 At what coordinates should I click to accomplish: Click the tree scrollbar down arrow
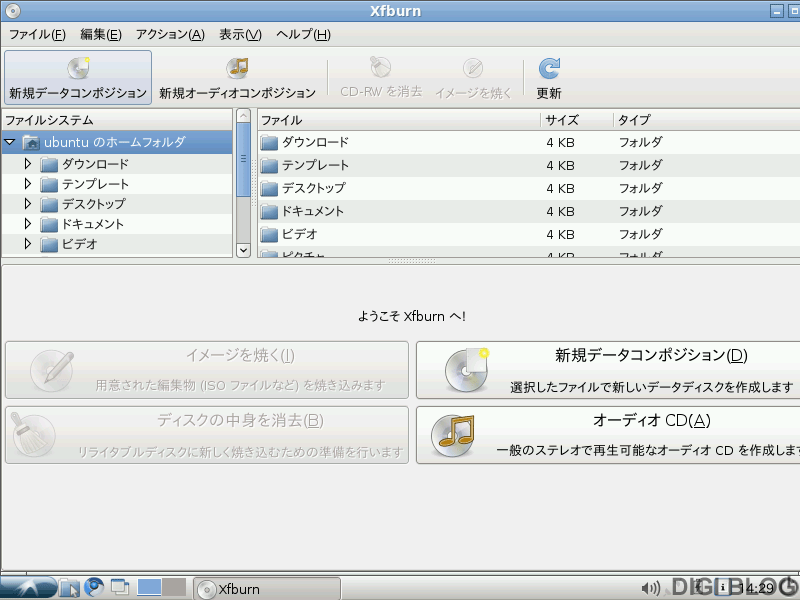244,250
